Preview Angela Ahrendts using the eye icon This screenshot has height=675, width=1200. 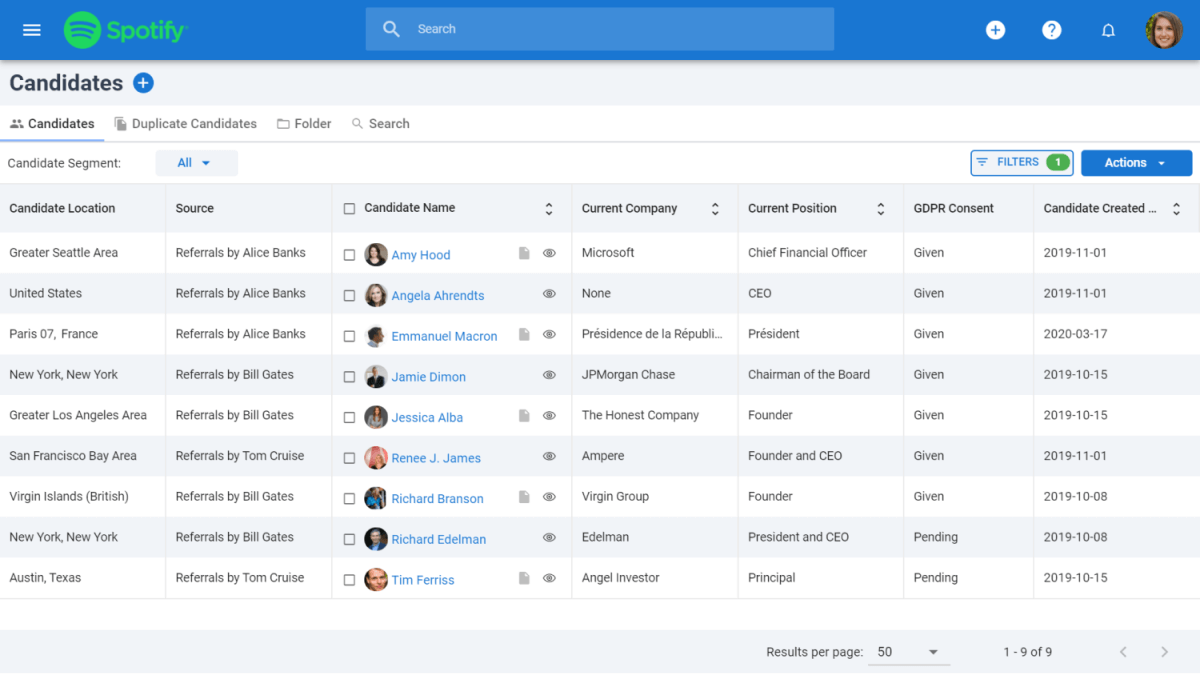[x=549, y=294]
